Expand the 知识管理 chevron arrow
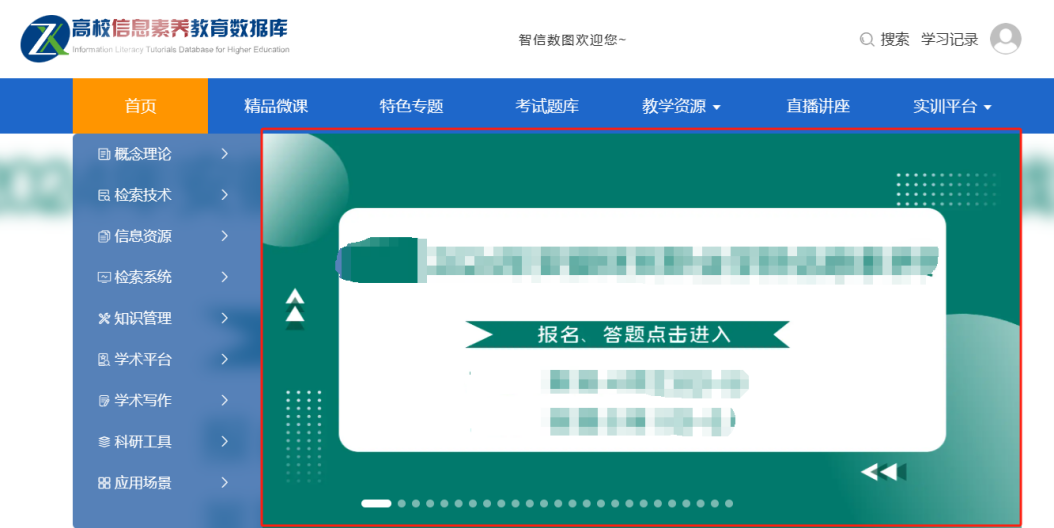Viewport: 1054px width, 528px height. pyautogui.click(x=225, y=318)
